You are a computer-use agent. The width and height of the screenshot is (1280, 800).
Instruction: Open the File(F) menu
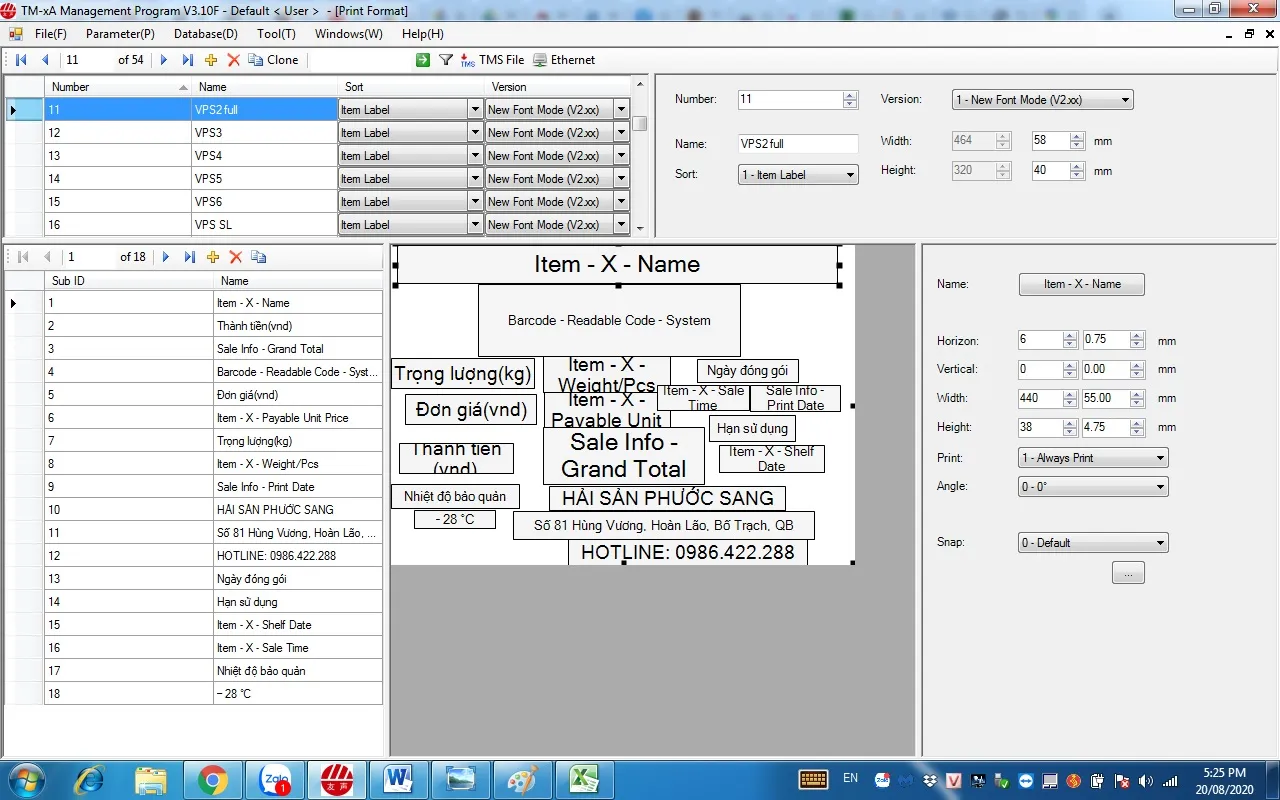[50, 34]
